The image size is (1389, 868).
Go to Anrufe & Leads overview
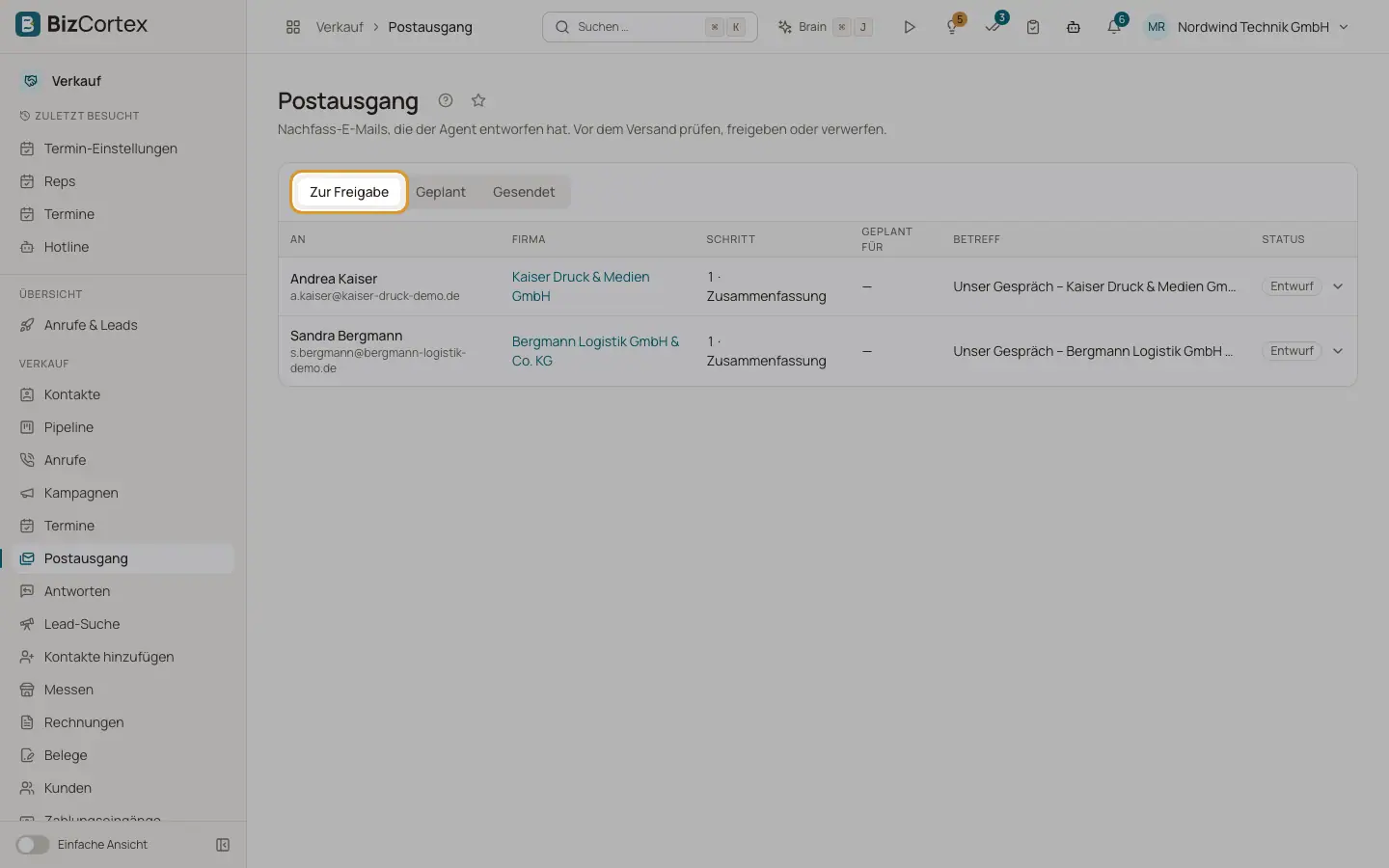point(91,325)
